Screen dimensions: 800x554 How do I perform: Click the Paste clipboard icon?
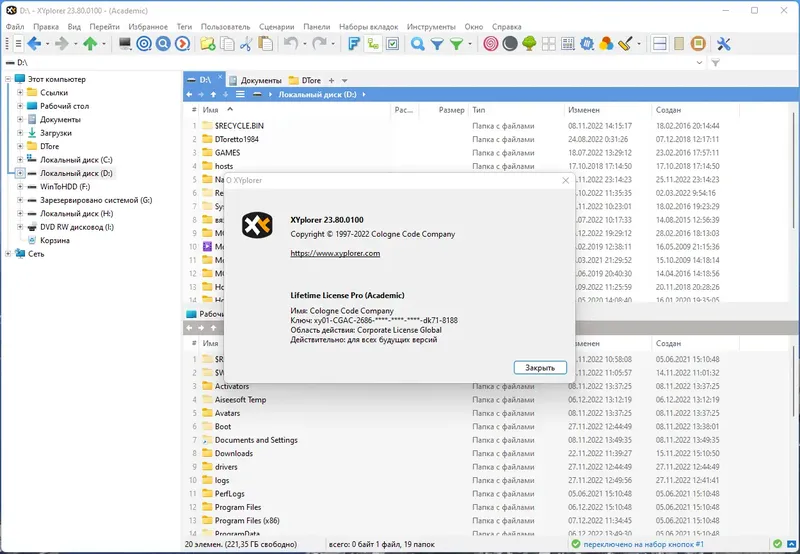pyautogui.click(x=265, y=44)
